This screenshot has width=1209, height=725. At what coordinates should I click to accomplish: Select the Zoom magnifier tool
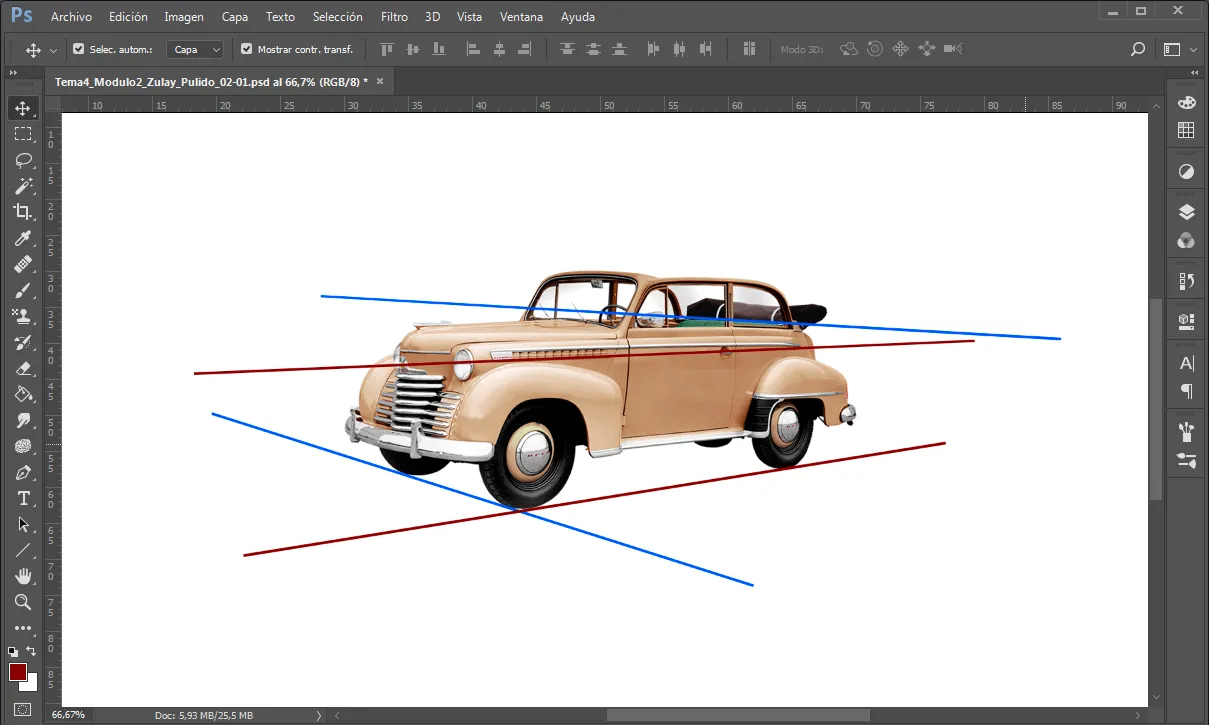23,602
